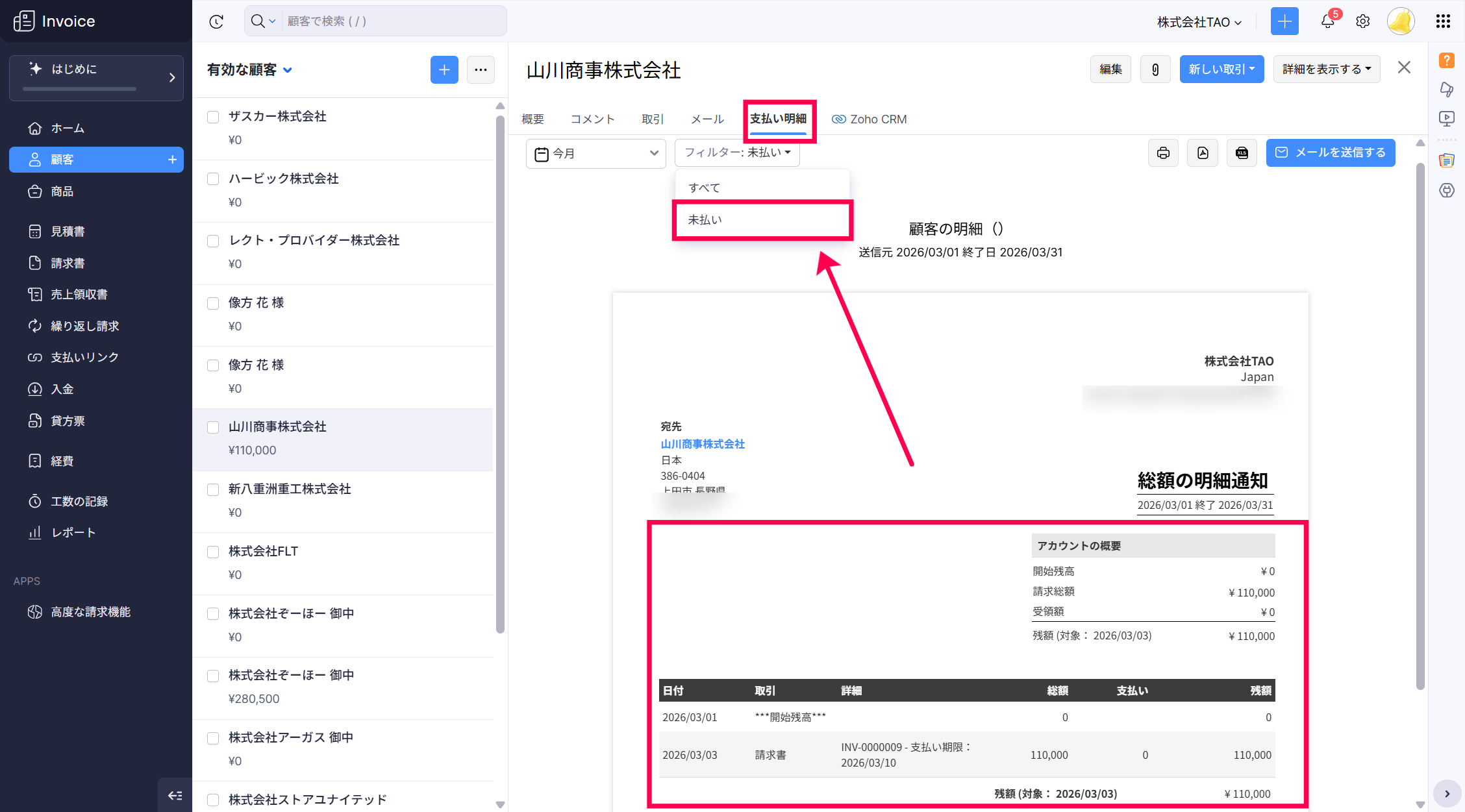Screen dimensions: 1465x812
Task: Expand the 新しい取引 dropdown button
Action: click(x=1221, y=69)
